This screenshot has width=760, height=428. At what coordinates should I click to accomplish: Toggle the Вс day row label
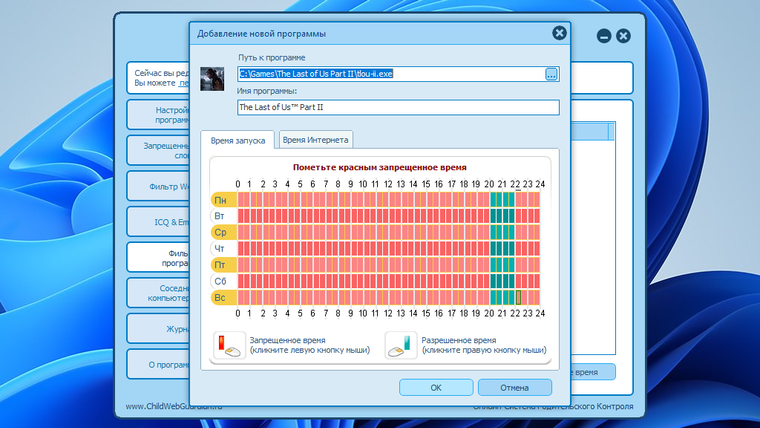click(x=223, y=297)
